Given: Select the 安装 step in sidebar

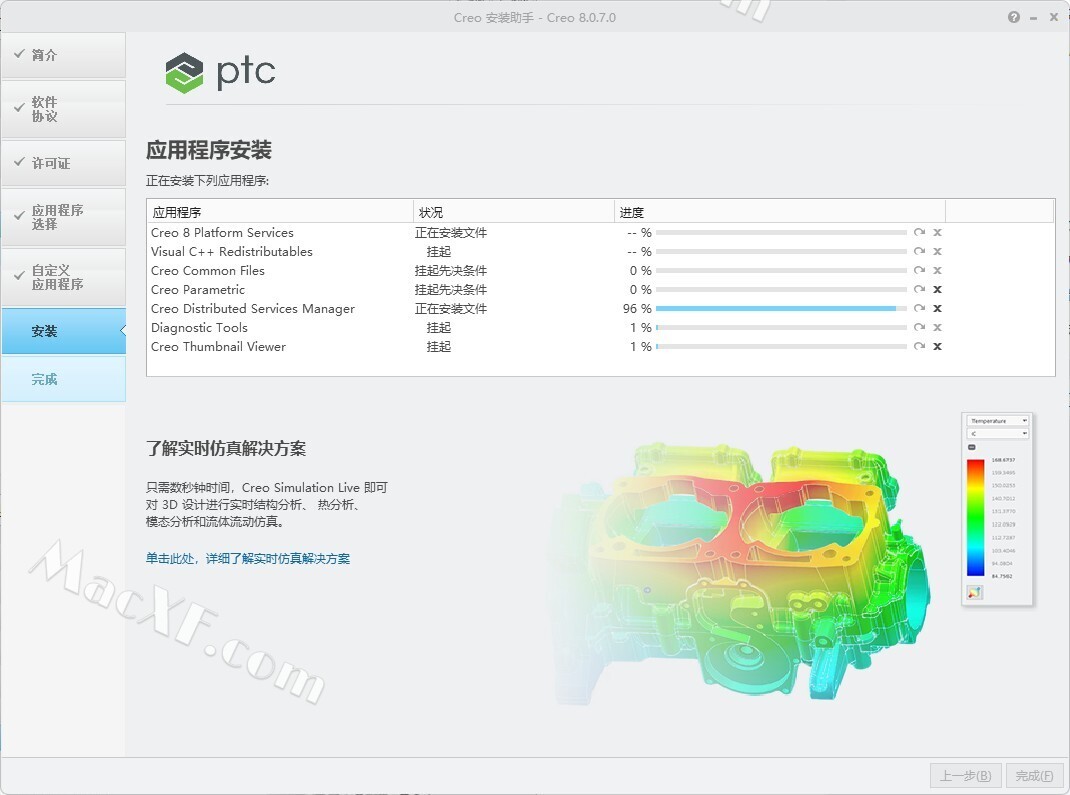Looking at the screenshot, I should [x=63, y=332].
